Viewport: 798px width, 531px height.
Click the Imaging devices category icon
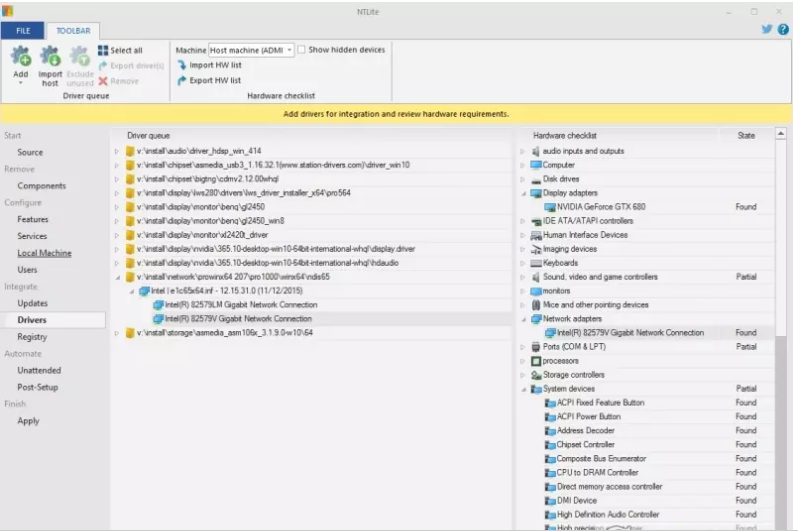(x=536, y=249)
